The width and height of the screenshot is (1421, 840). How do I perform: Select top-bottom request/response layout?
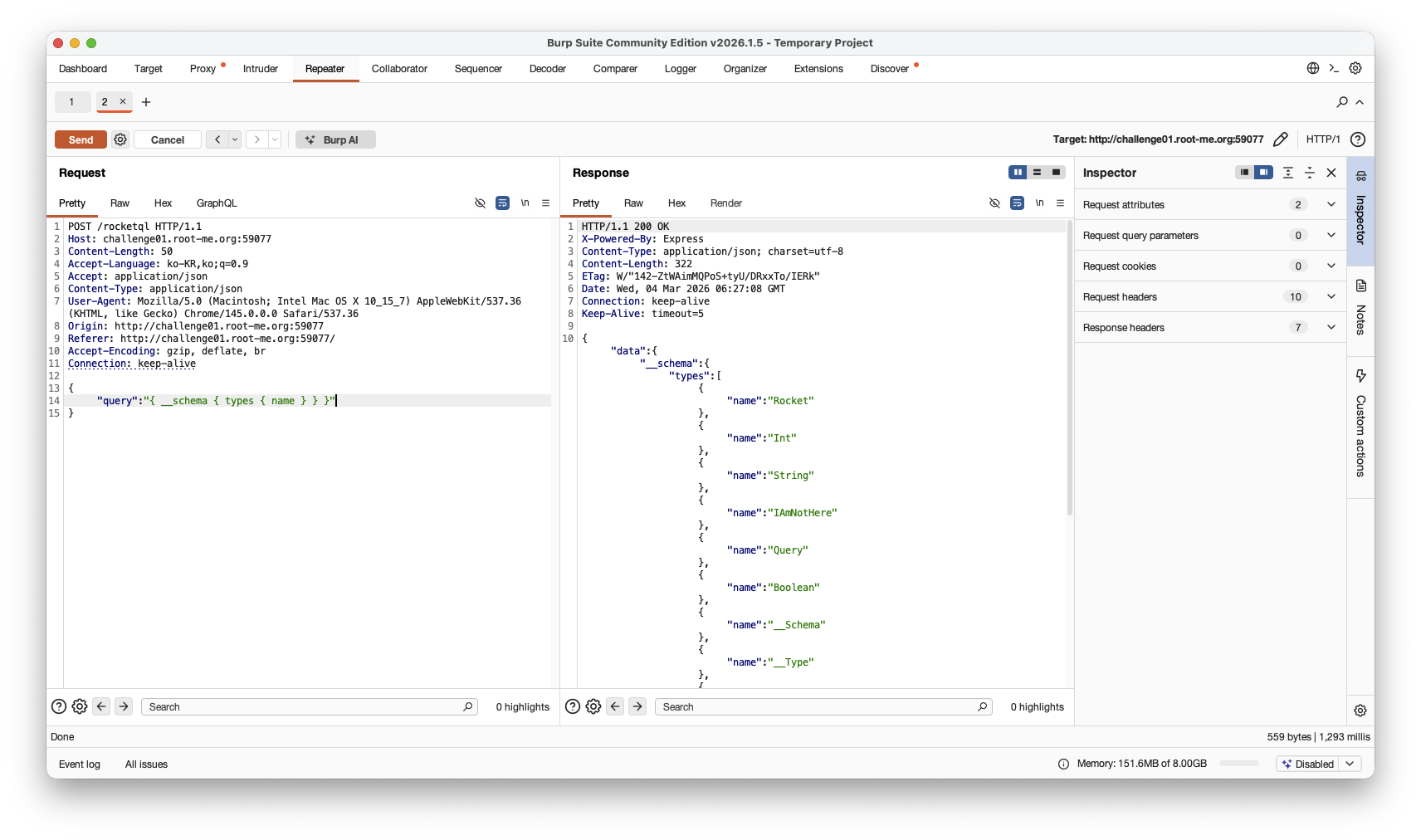1037,172
